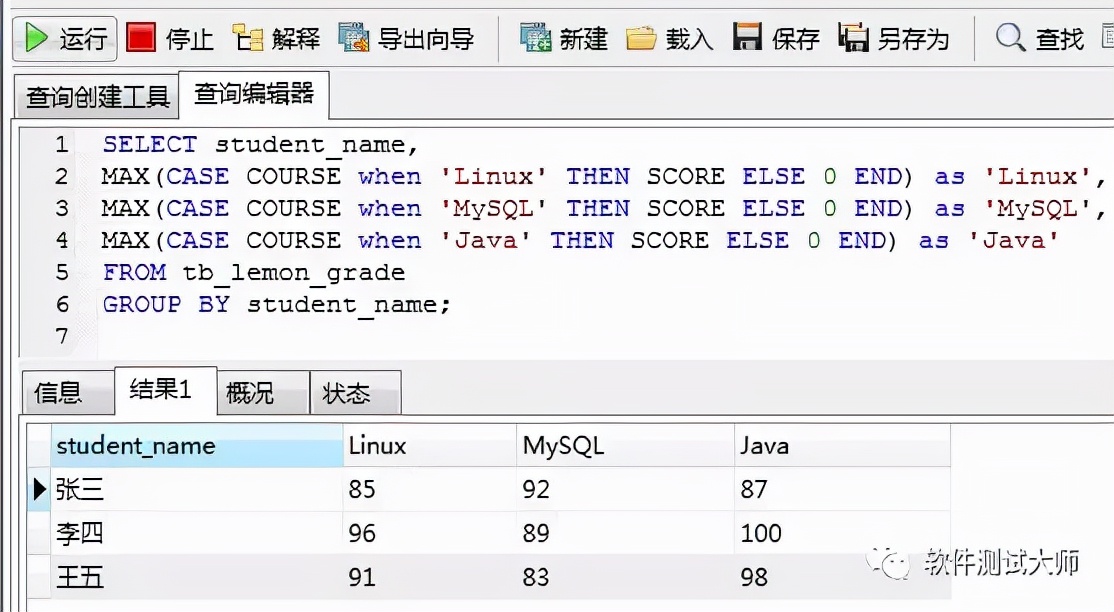Open the Export Wizard (导出向导) icon
This screenshot has height=612, width=1114.
pos(354,38)
